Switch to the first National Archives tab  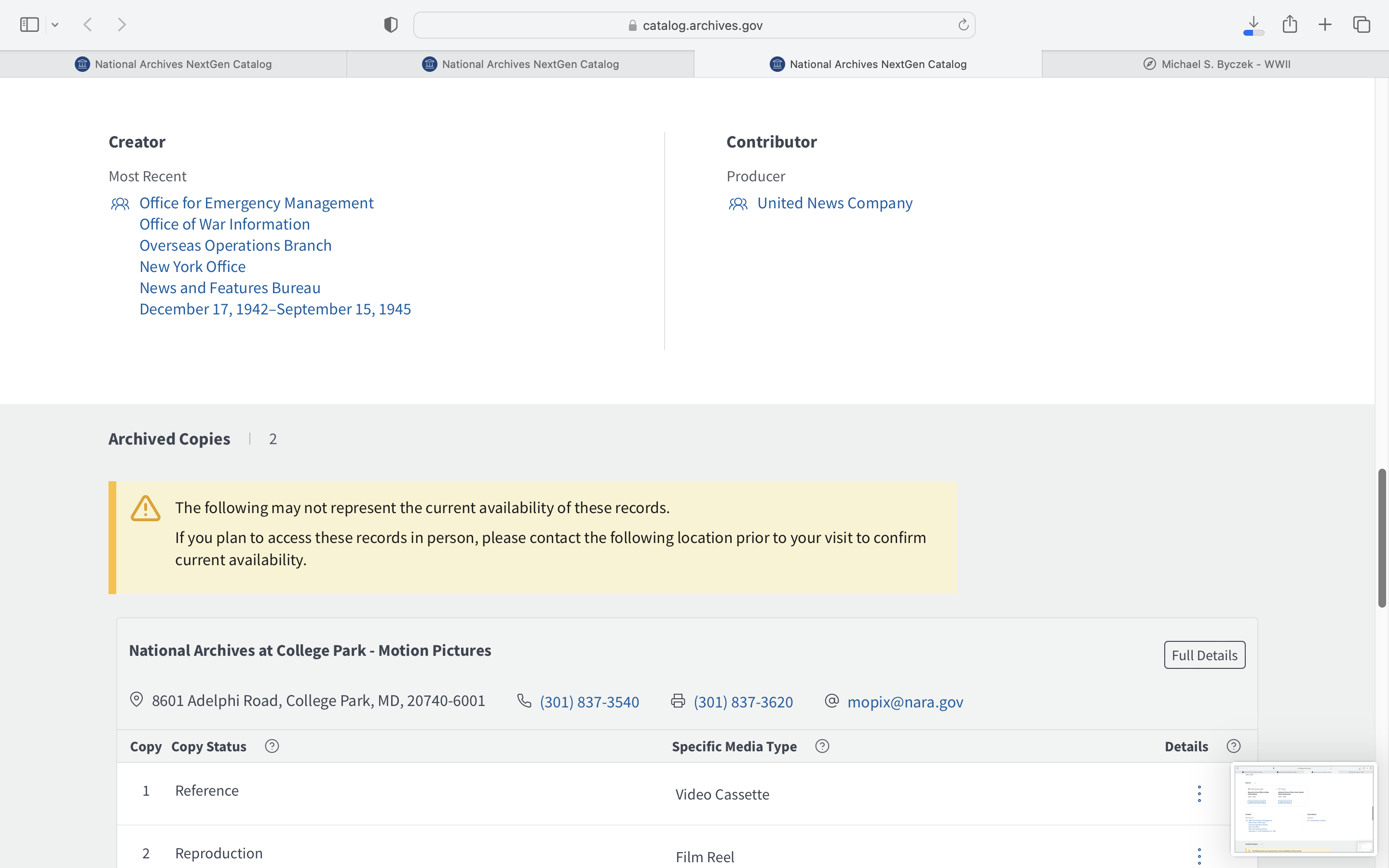coord(173,64)
